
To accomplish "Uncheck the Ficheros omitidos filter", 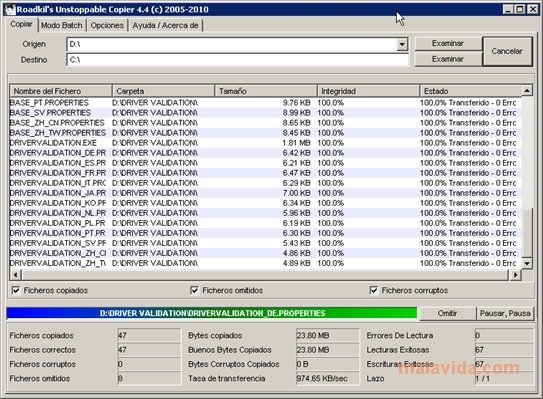I will (x=194, y=290).
